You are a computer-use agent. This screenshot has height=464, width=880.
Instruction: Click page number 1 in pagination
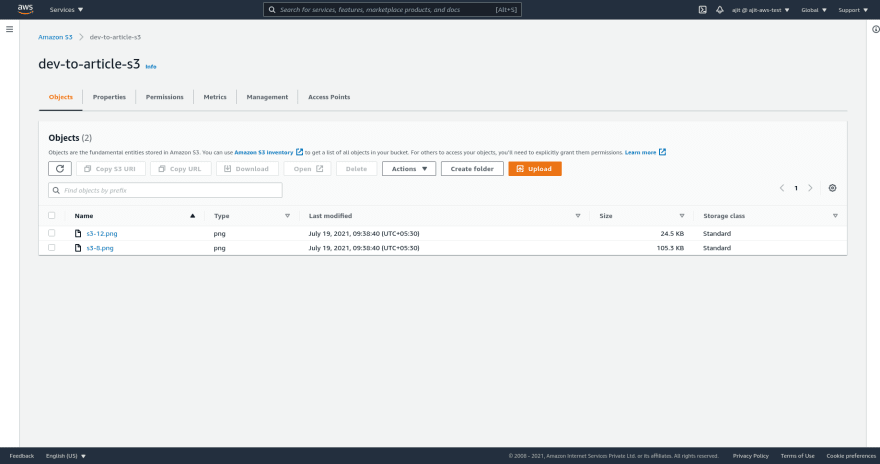pos(796,188)
